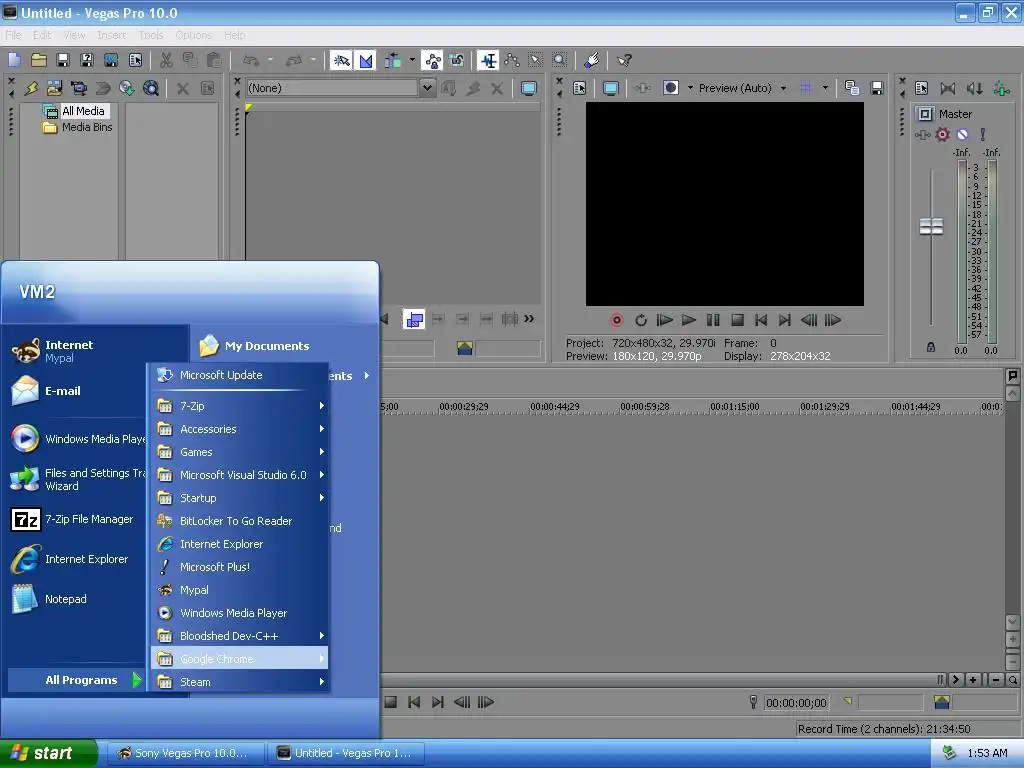1024x768 pixels.
Task: Switch to Sony Vegas Pro 10.0 taskbar button
Action: (185, 753)
